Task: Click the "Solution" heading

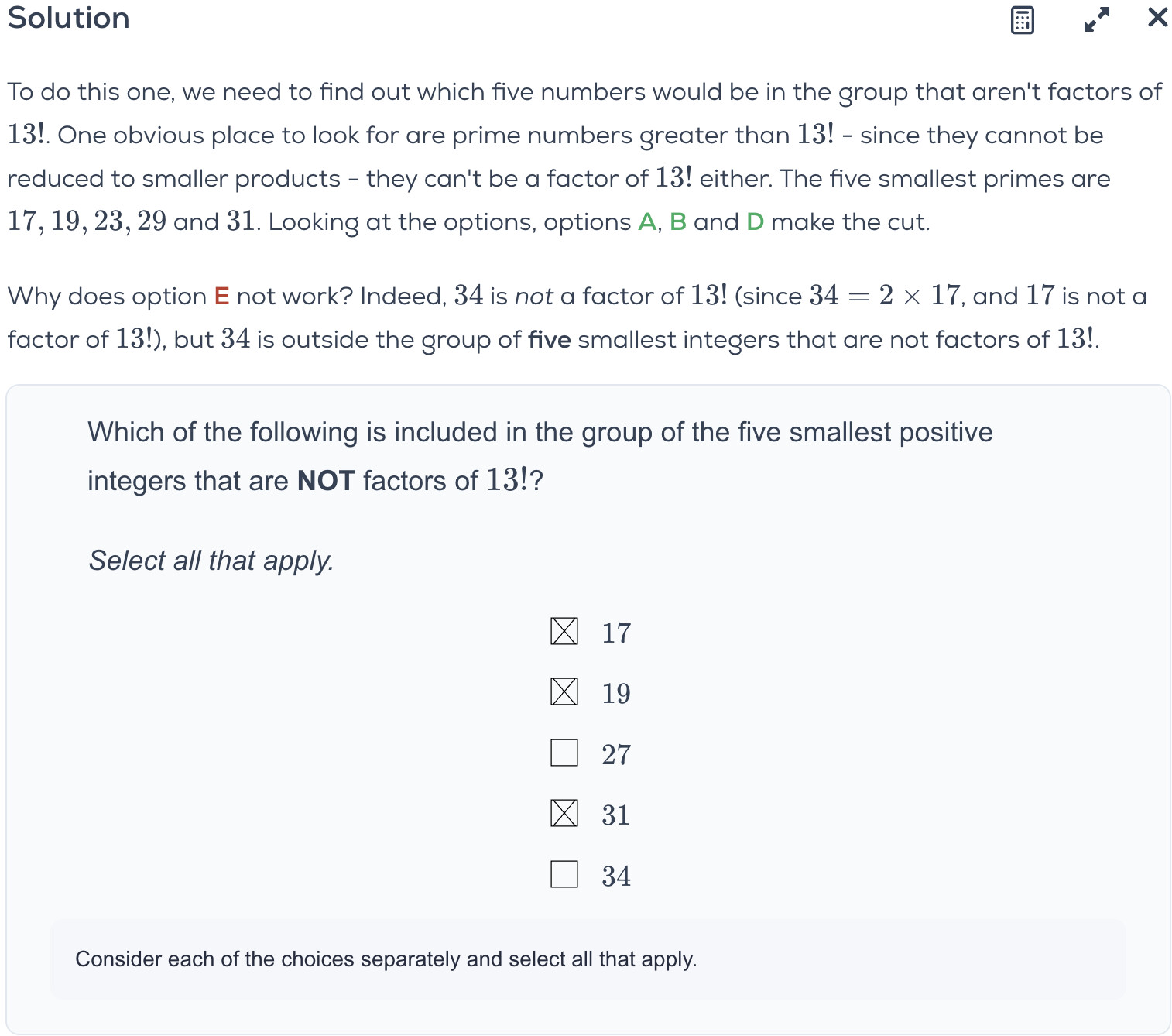Action: point(69,18)
